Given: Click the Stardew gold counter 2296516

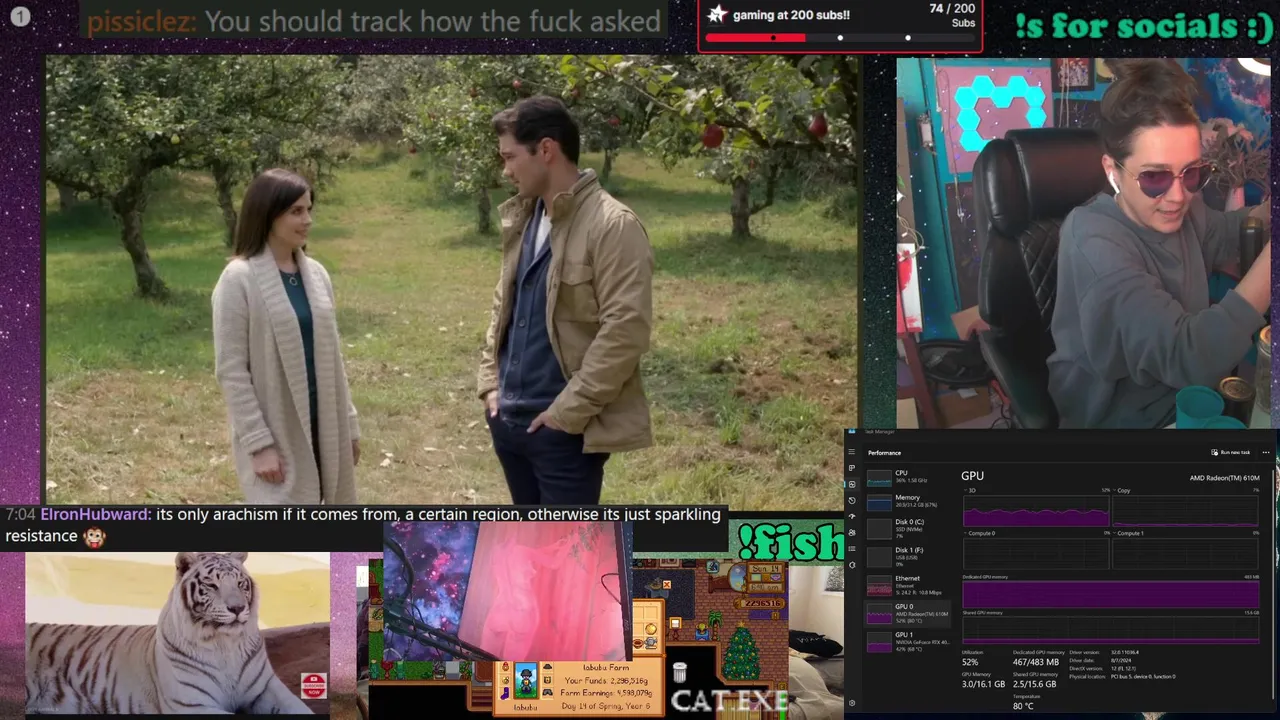Looking at the screenshot, I should (x=760, y=603).
